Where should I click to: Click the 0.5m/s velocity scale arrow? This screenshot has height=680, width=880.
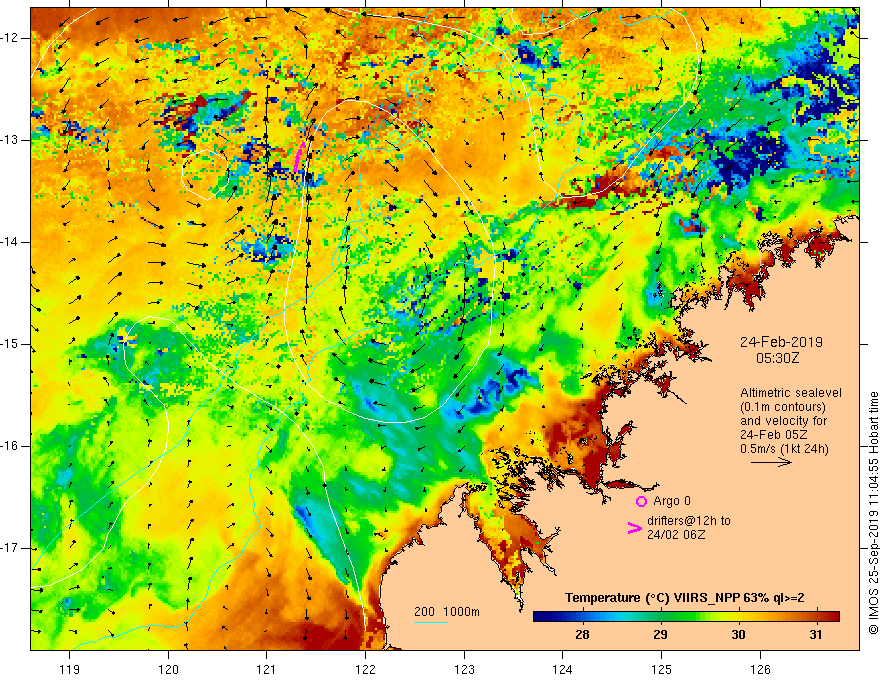pyautogui.click(x=771, y=462)
